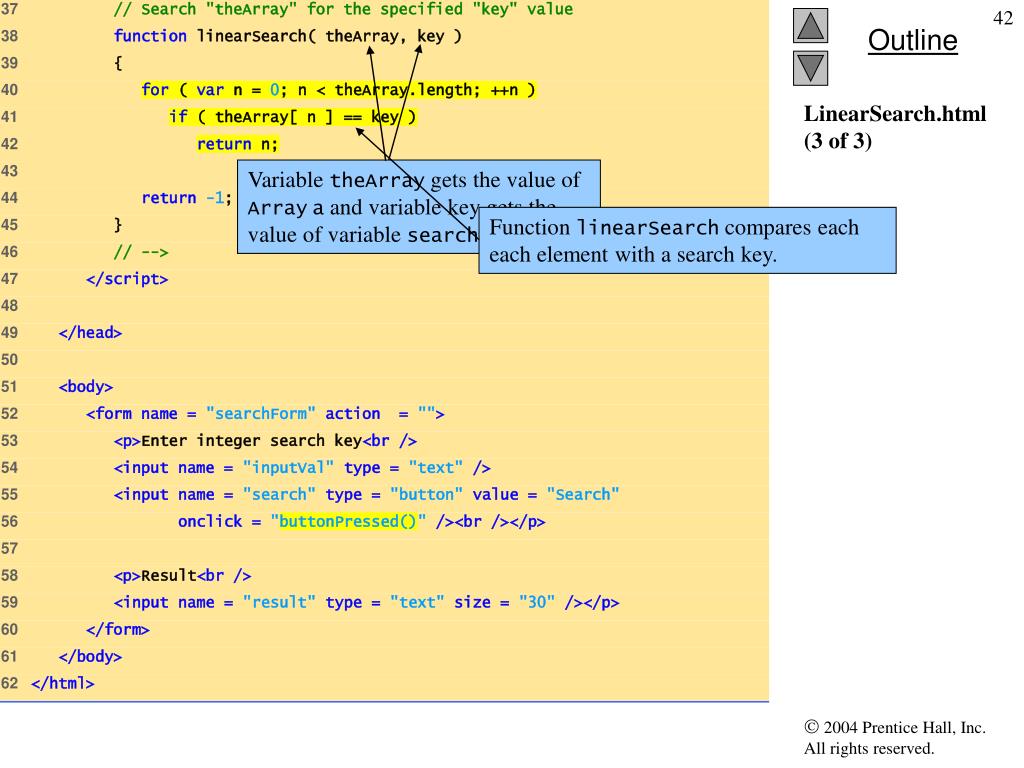Click line number 51
This screenshot has width=1024, height=768.
[x=9, y=387]
